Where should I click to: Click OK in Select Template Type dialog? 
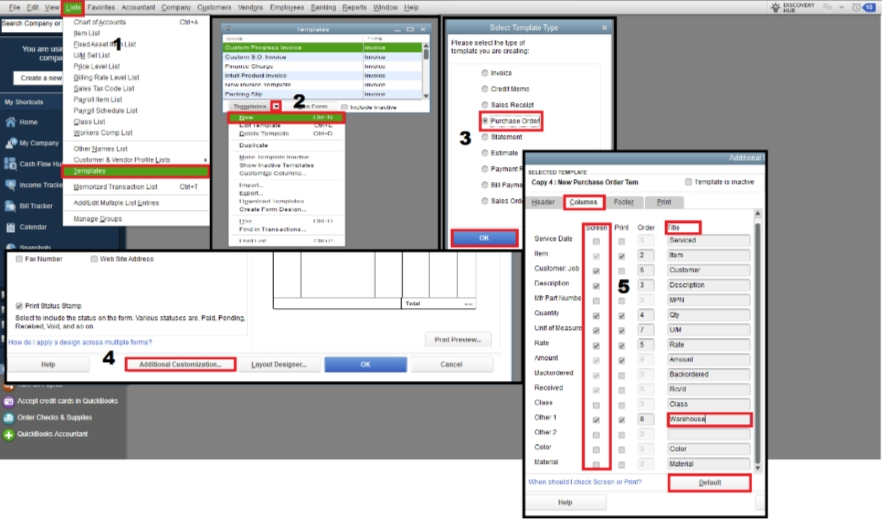484,238
